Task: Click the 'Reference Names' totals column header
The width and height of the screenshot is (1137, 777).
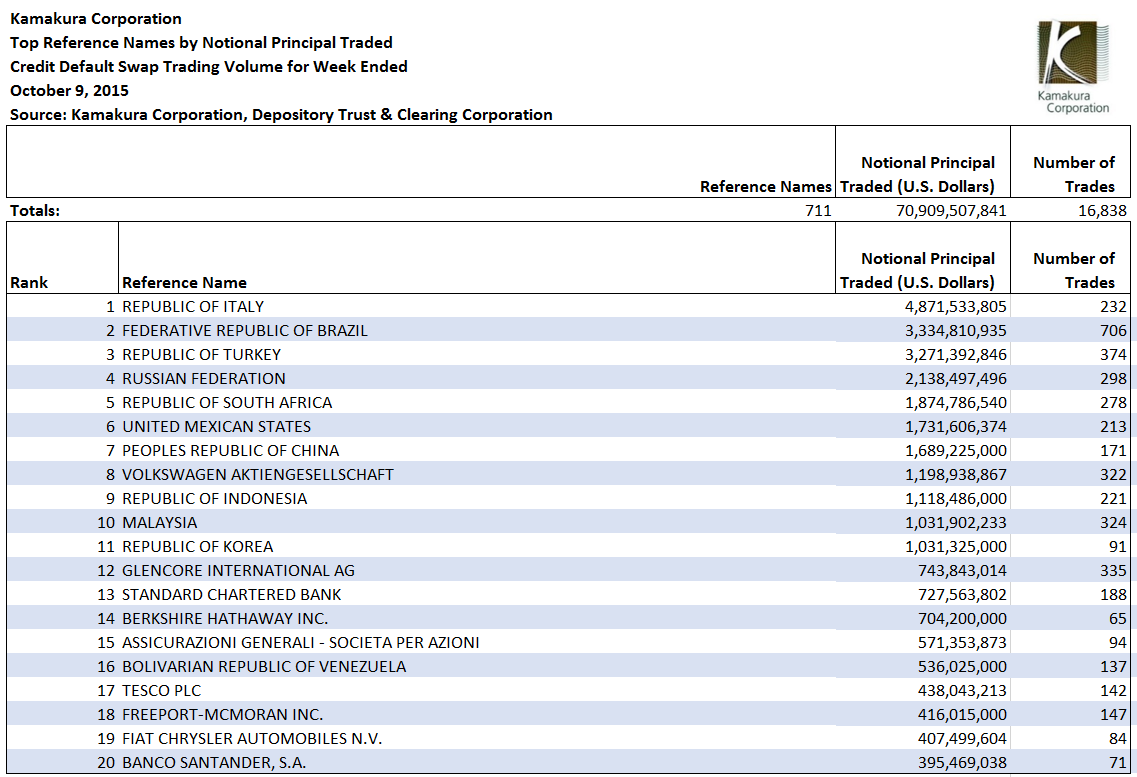Action: pos(766,186)
